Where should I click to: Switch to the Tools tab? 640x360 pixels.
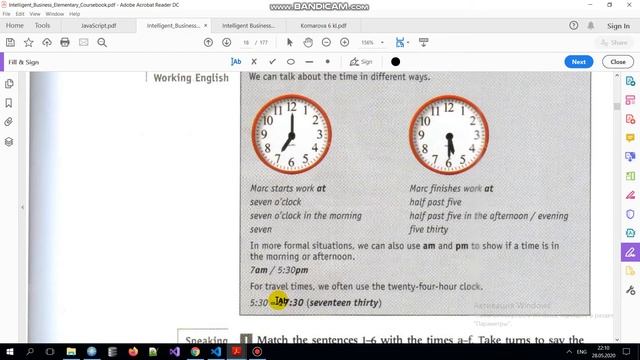(42, 25)
